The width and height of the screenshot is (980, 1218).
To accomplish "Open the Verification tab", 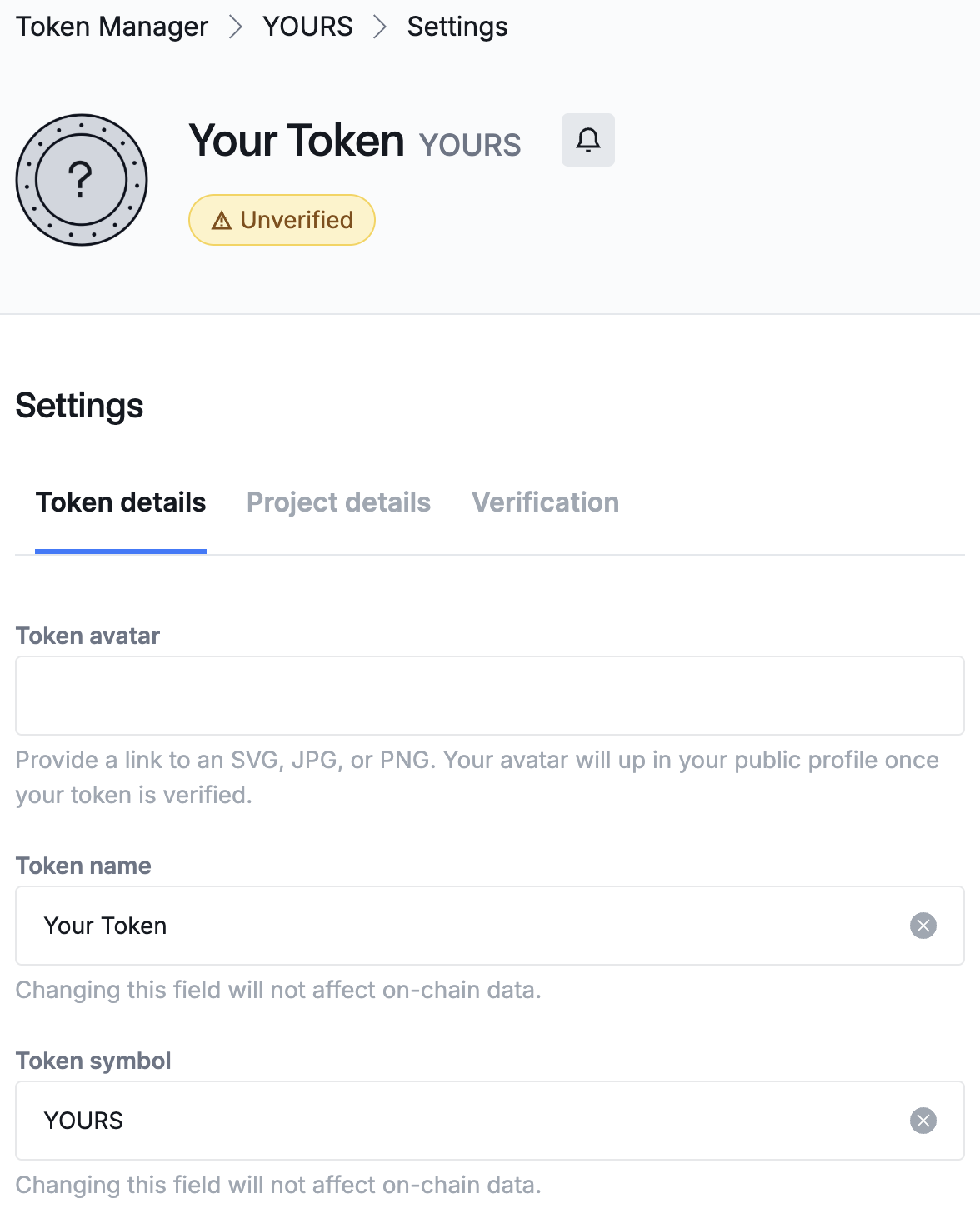I will tap(545, 502).
